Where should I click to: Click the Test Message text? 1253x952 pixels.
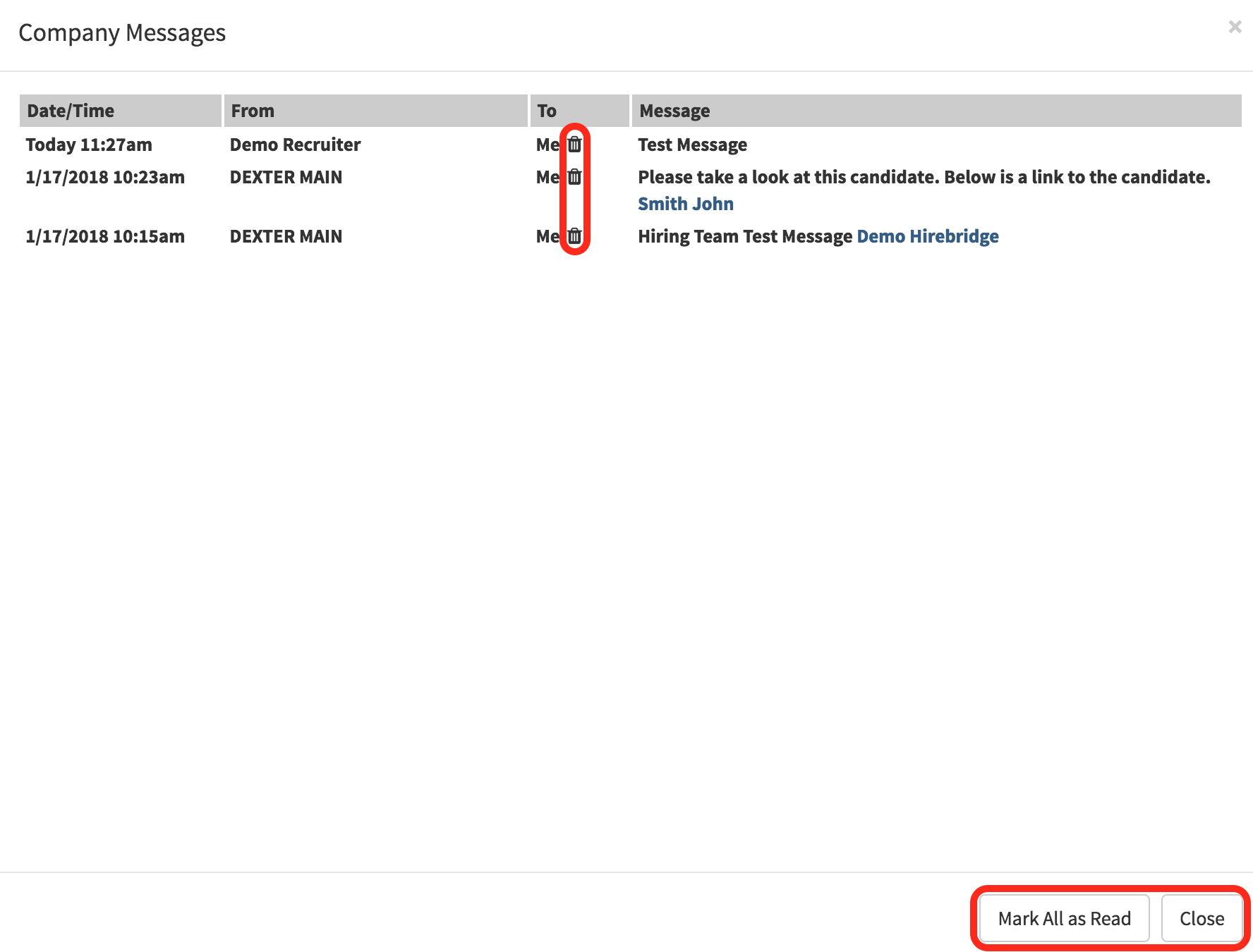pos(692,145)
